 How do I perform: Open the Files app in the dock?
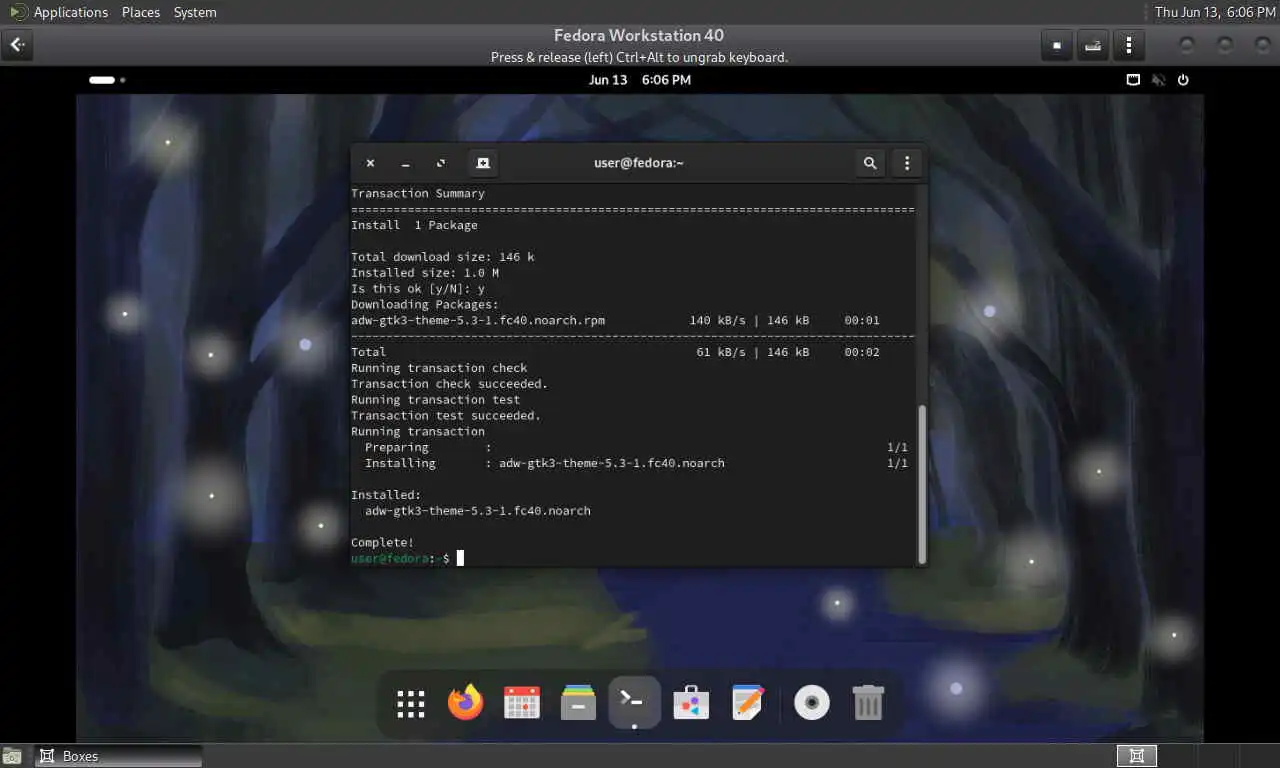(578, 703)
